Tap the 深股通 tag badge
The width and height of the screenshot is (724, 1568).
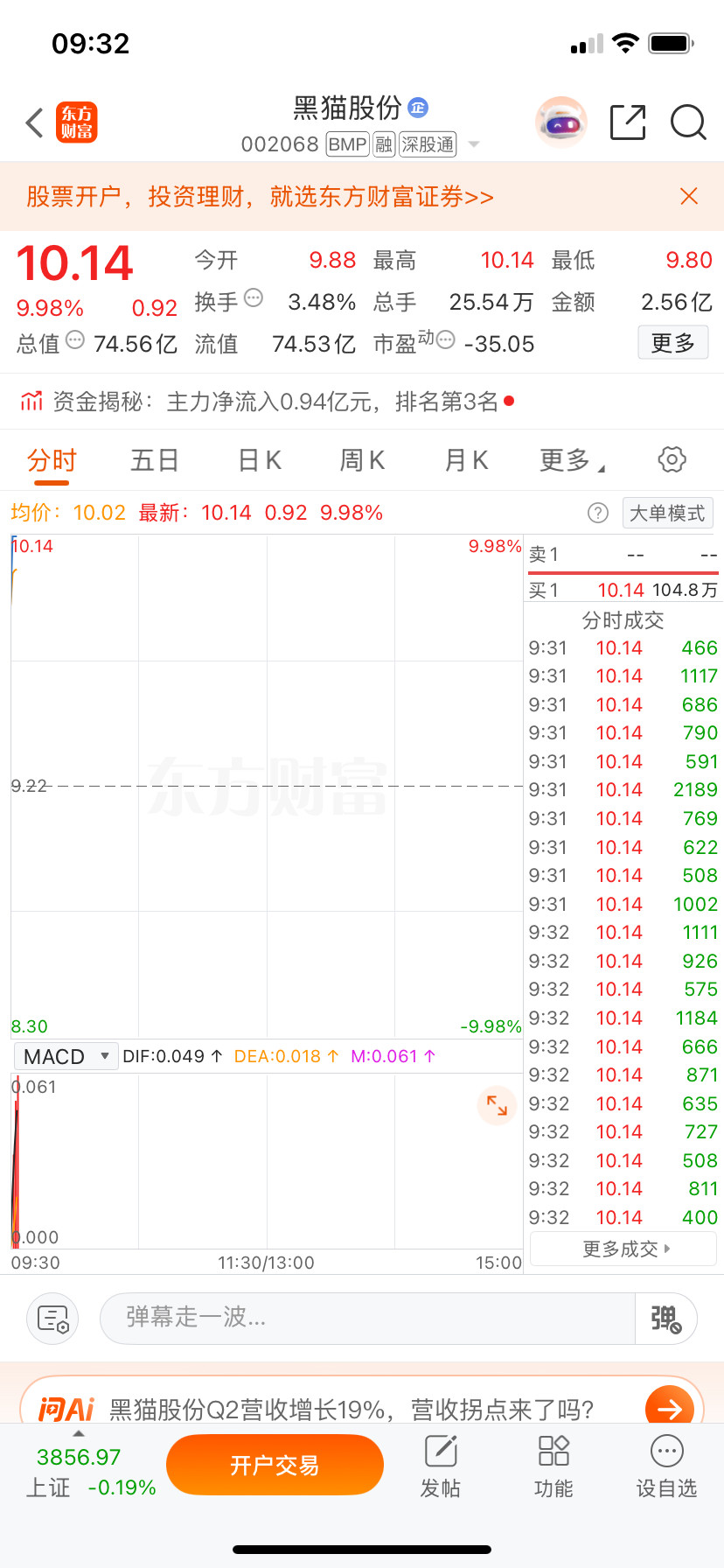click(428, 144)
